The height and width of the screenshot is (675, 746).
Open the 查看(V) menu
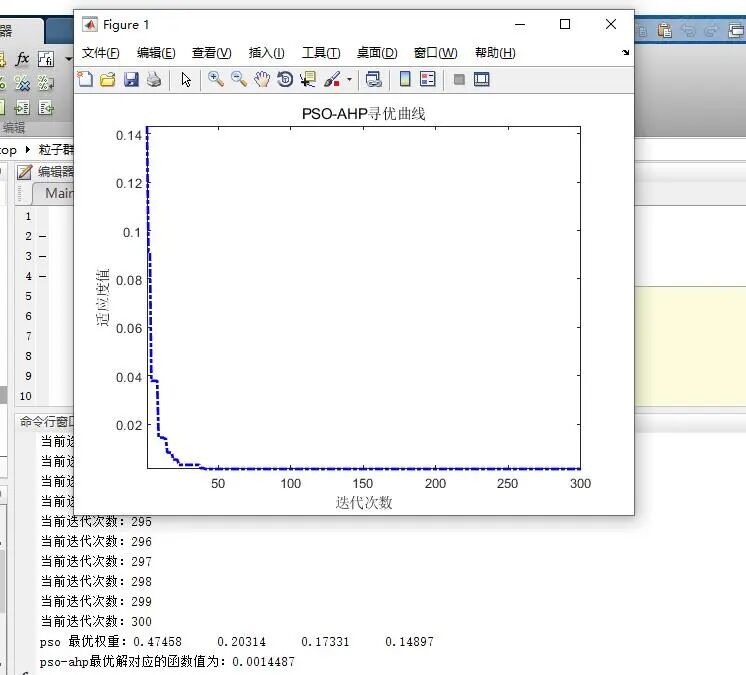point(211,53)
